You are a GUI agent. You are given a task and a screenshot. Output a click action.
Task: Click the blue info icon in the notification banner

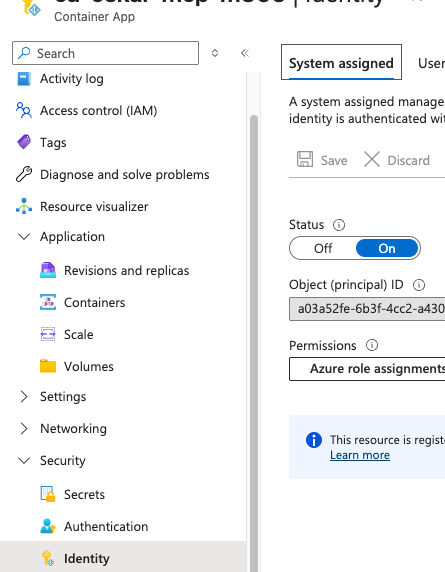314,440
